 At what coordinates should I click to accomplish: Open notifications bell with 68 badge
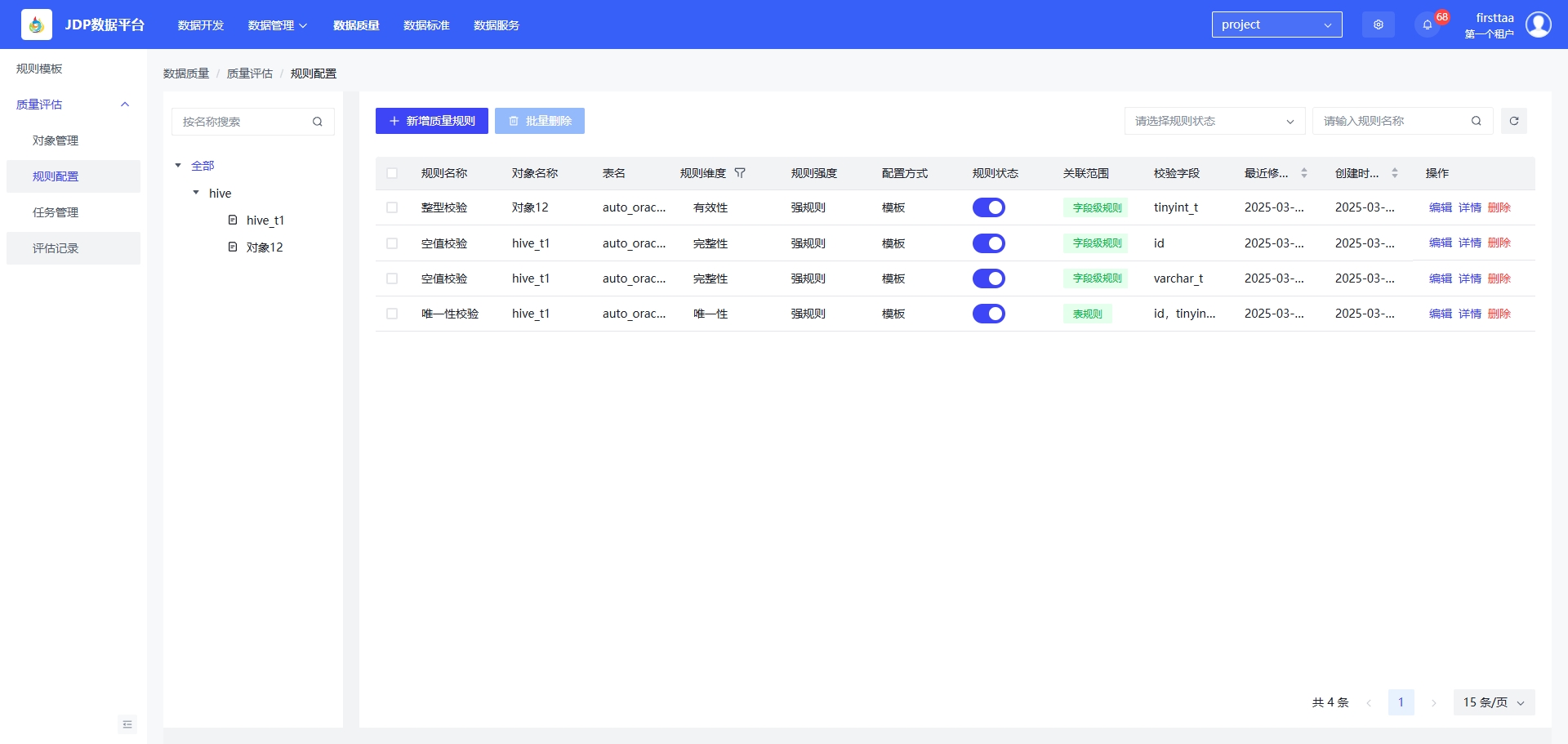(1428, 25)
